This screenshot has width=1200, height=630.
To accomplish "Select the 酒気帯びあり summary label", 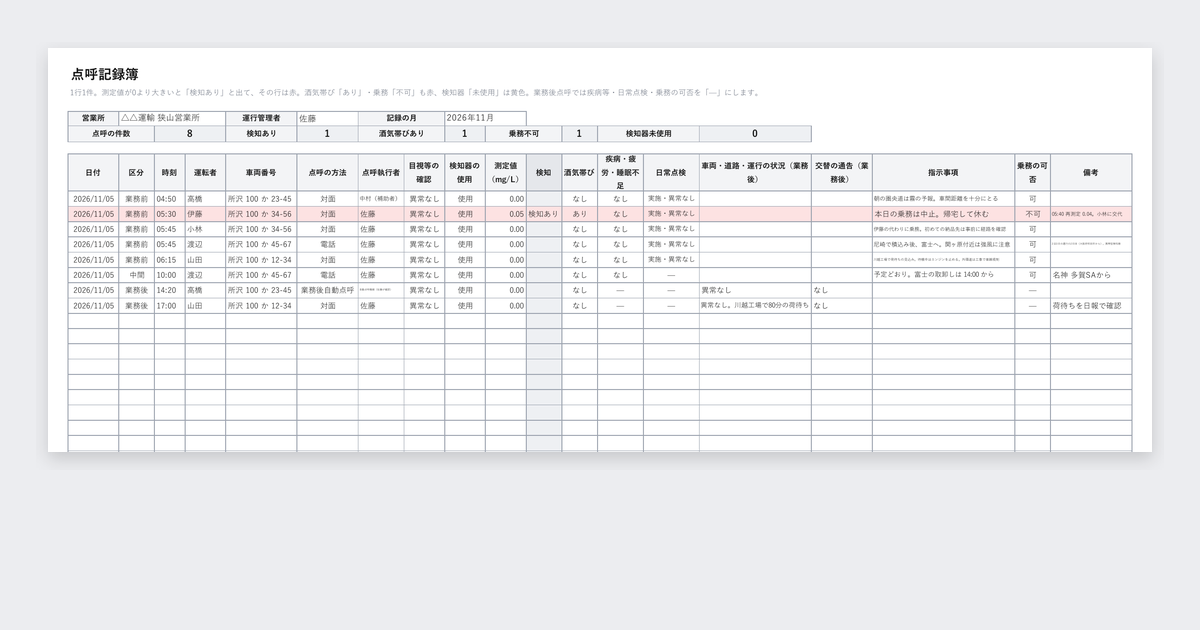I will point(401,133).
